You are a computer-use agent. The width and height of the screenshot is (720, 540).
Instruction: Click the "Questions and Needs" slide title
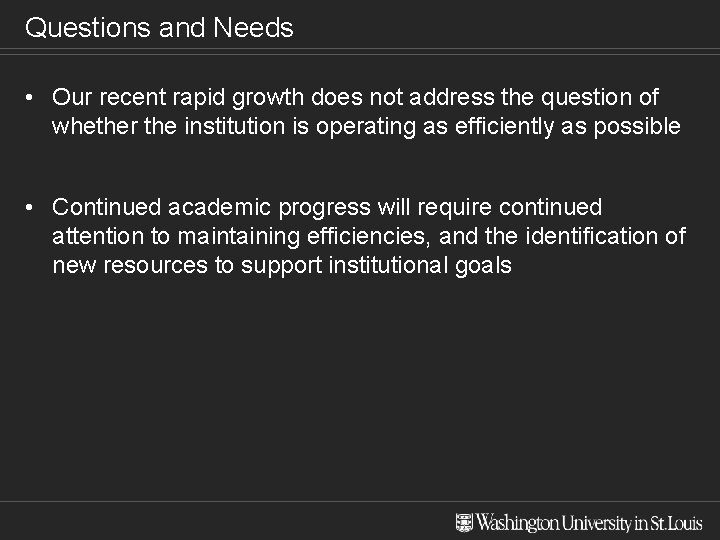159,28
